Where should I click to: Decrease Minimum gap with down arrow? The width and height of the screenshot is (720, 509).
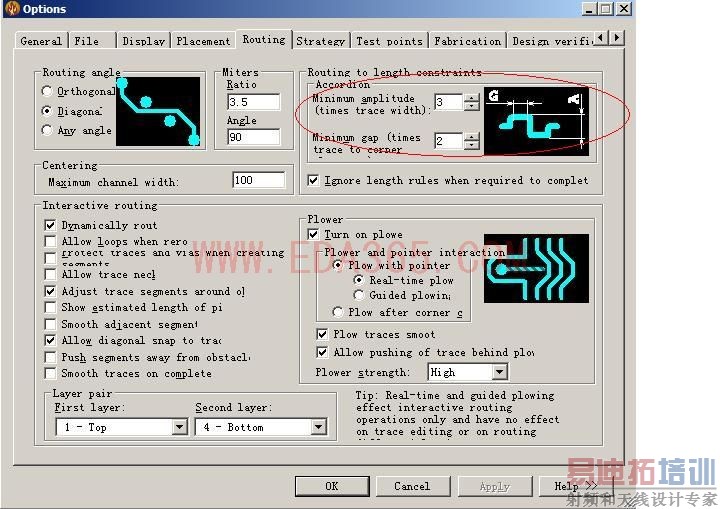[x=472, y=145]
